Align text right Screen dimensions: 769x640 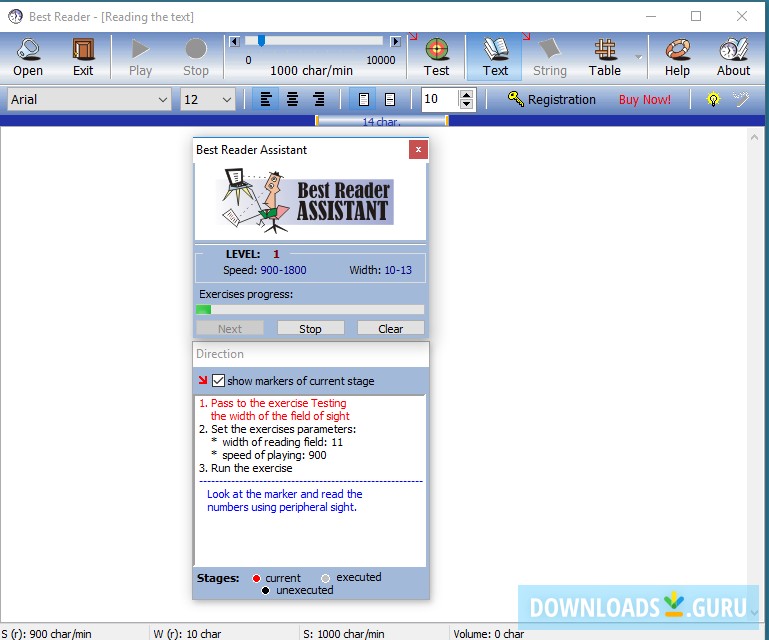pyautogui.click(x=319, y=100)
